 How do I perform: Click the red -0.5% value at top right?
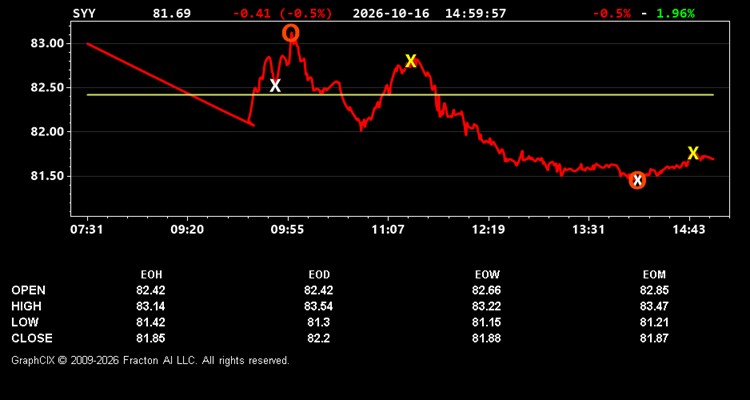pyautogui.click(x=612, y=13)
